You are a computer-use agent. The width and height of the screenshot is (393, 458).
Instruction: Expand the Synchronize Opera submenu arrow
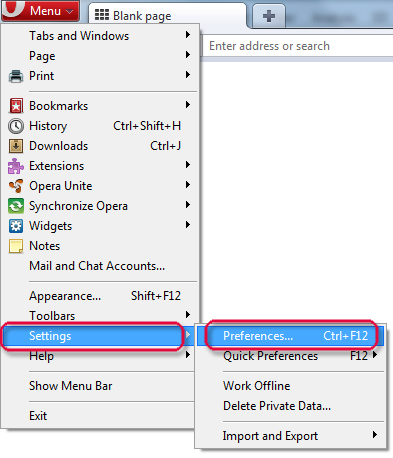tap(188, 205)
